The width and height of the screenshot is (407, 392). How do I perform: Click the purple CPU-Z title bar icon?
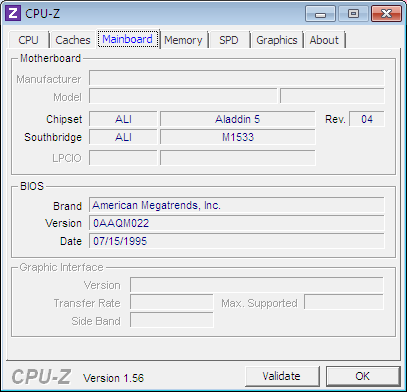(x=14, y=13)
